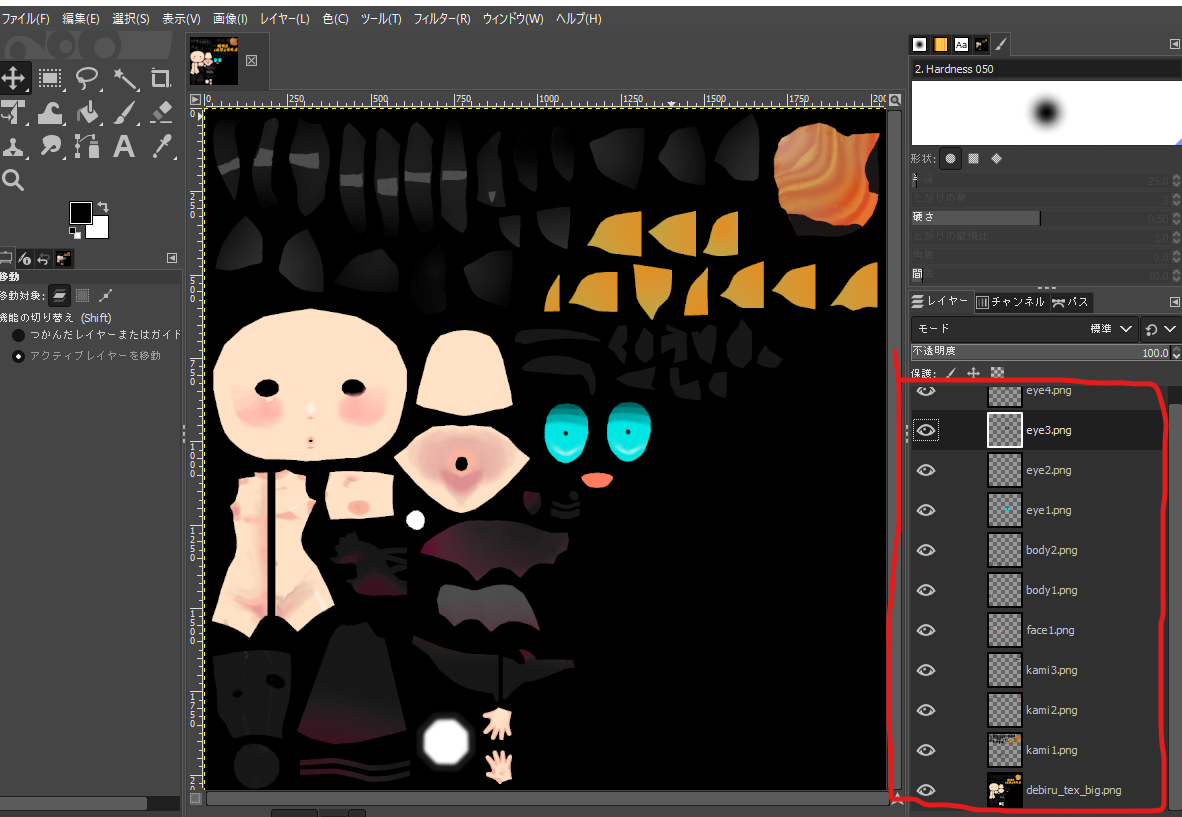This screenshot has width=1182, height=817.
Task: Swap foreground and background colors
Action: click(103, 207)
